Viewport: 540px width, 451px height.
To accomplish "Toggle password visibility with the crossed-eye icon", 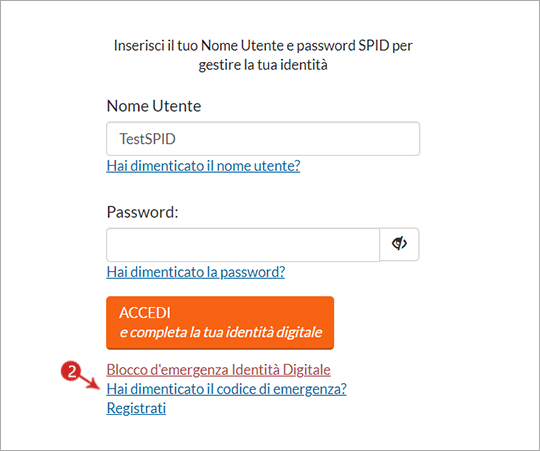I will (399, 244).
